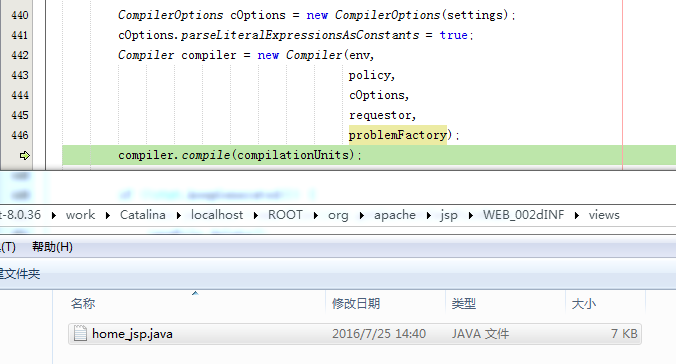Expand the arrow after jsp breadcrumb

[471, 215]
